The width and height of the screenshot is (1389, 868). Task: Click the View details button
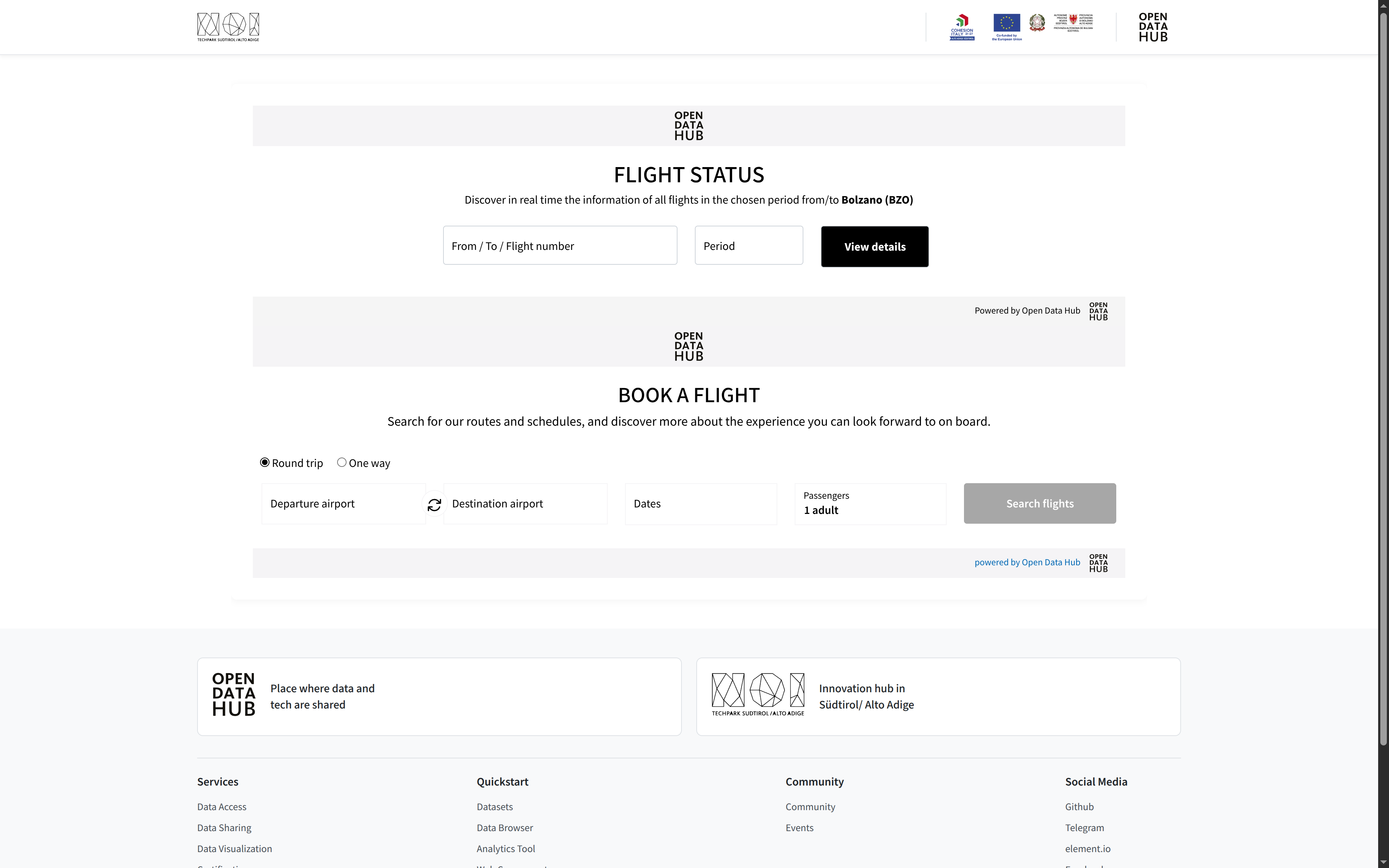(x=874, y=246)
